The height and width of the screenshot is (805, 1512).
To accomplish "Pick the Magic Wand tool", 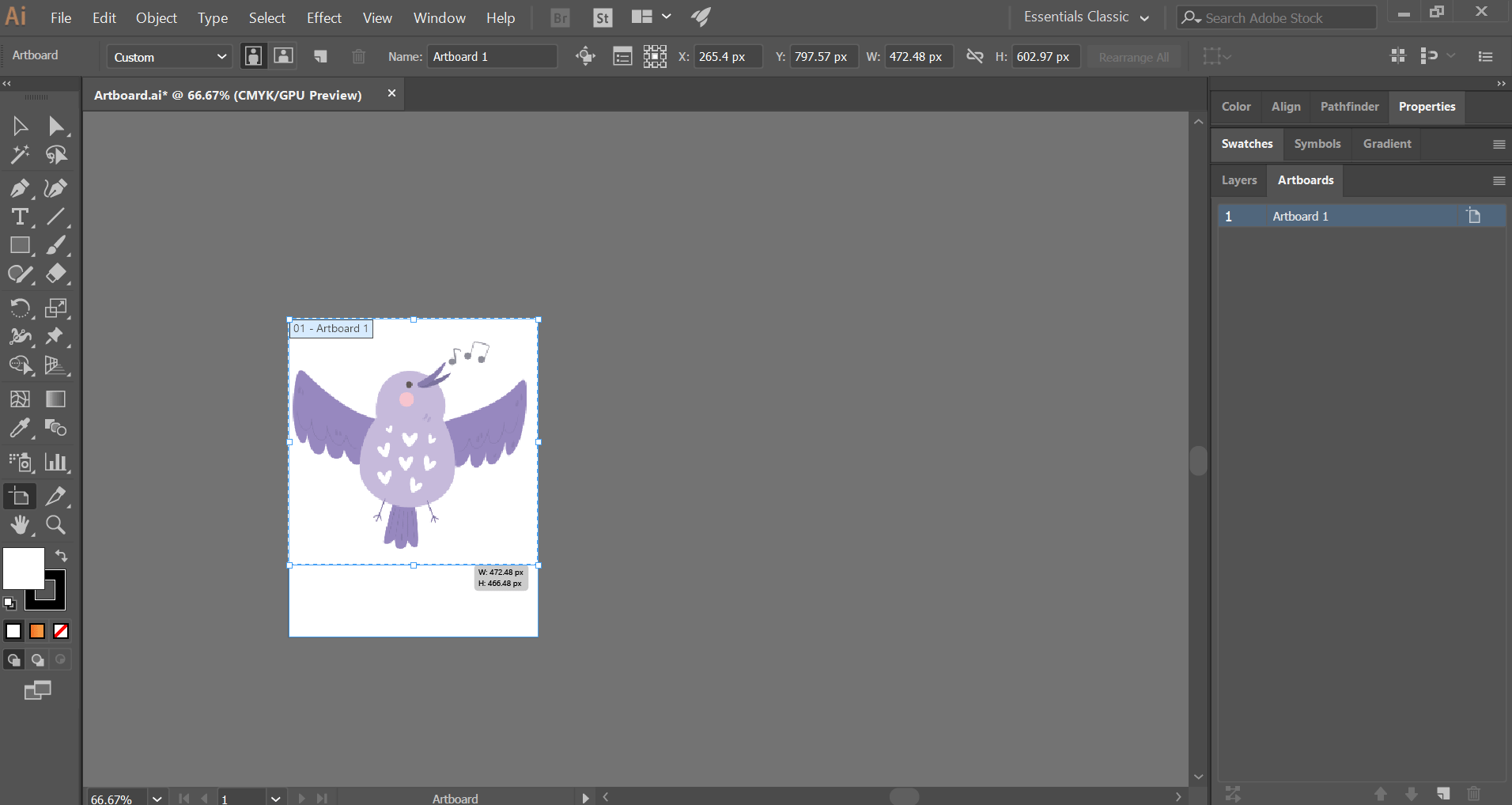I will point(19,155).
